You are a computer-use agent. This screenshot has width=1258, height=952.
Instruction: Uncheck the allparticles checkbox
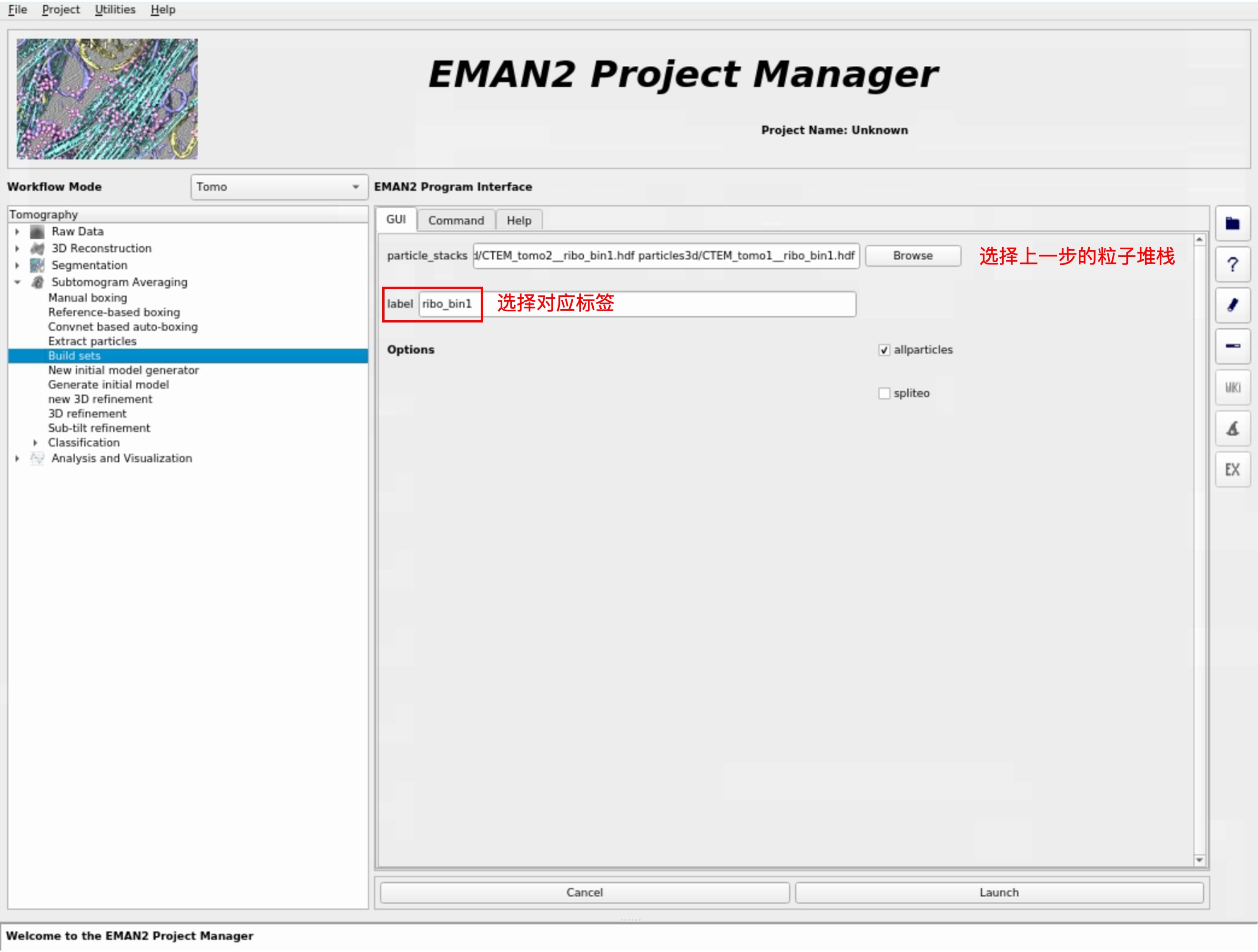[884, 350]
